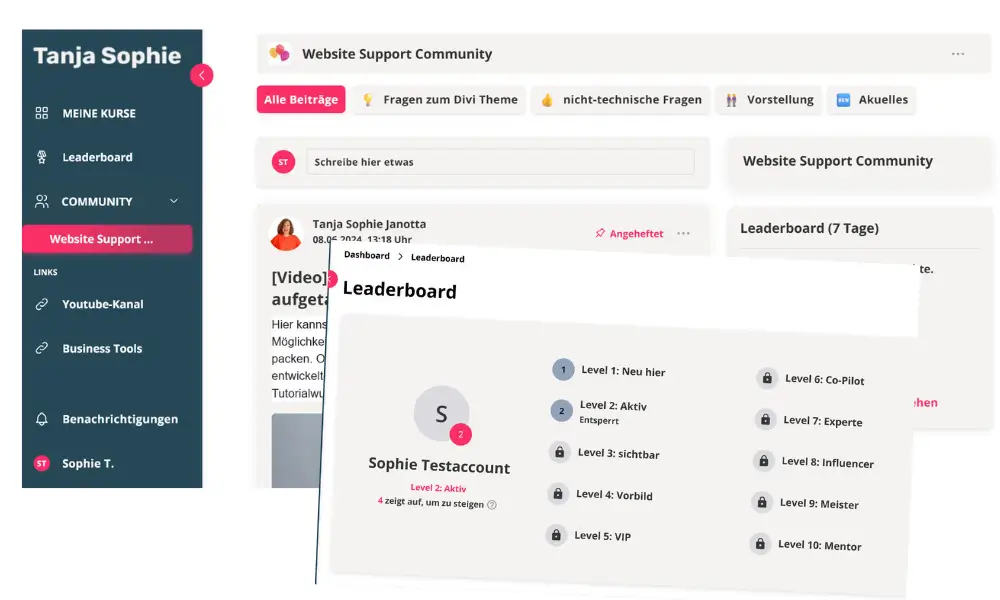
Task: Click Sophie Testaccount name
Action: pyautogui.click(x=439, y=465)
